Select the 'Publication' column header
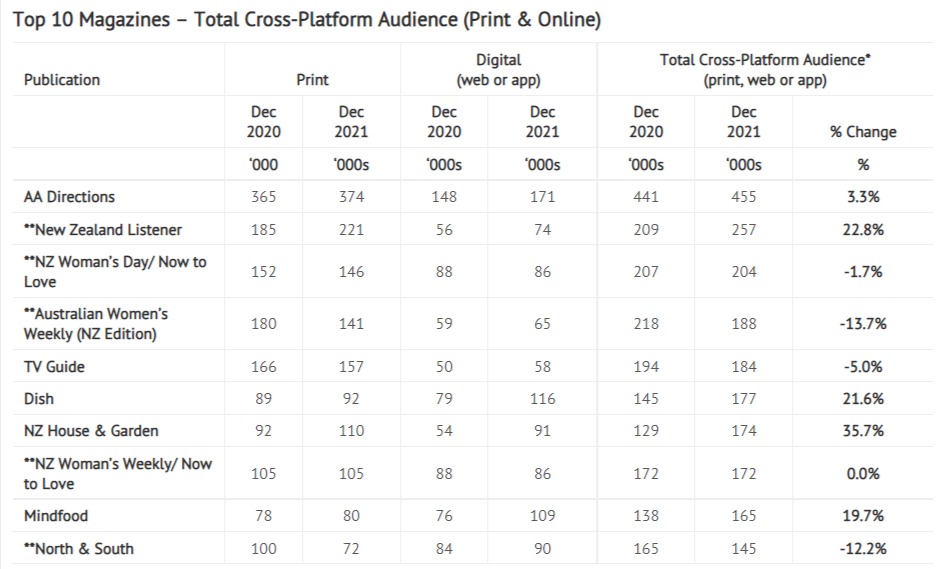Screen dimensions: 949x569 tap(62, 80)
